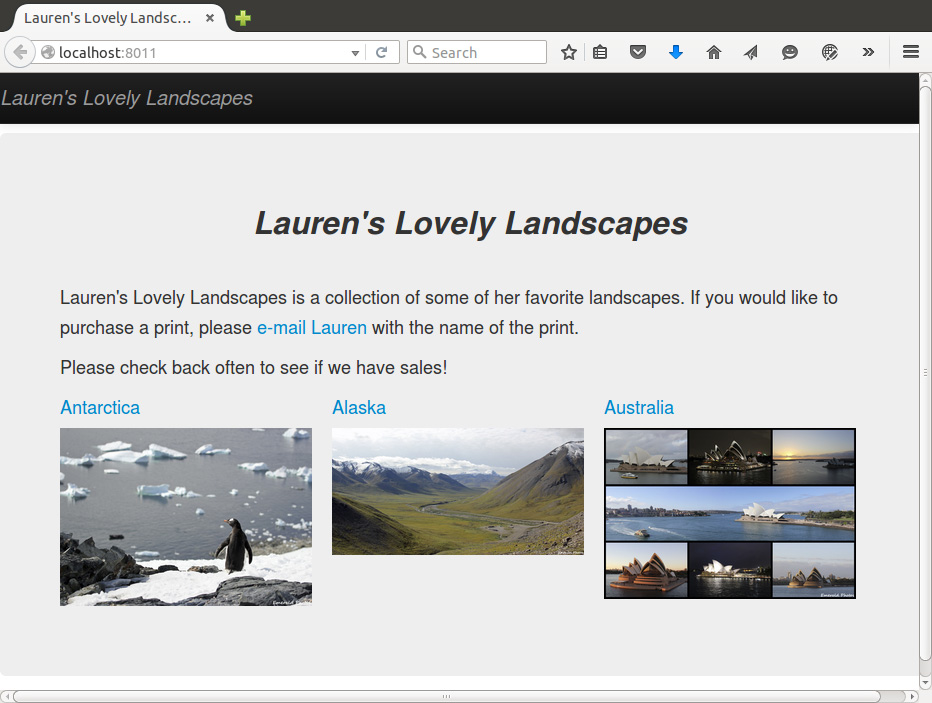Open a new tab with the green plus
The image size is (932, 703).
point(243,18)
